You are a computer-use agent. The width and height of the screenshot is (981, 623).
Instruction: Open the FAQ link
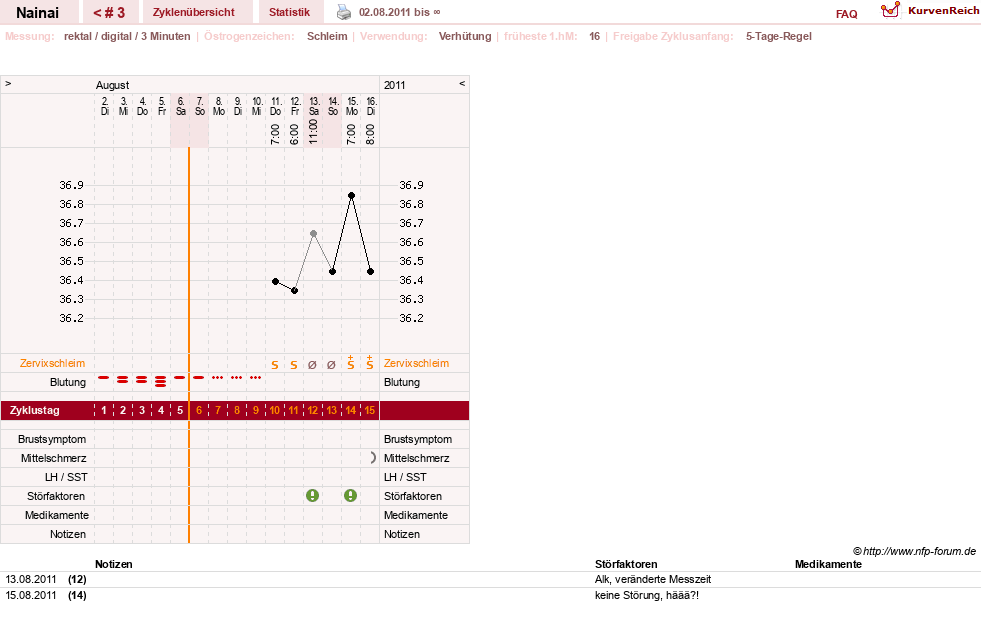pyautogui.click(x=846, y=14)
